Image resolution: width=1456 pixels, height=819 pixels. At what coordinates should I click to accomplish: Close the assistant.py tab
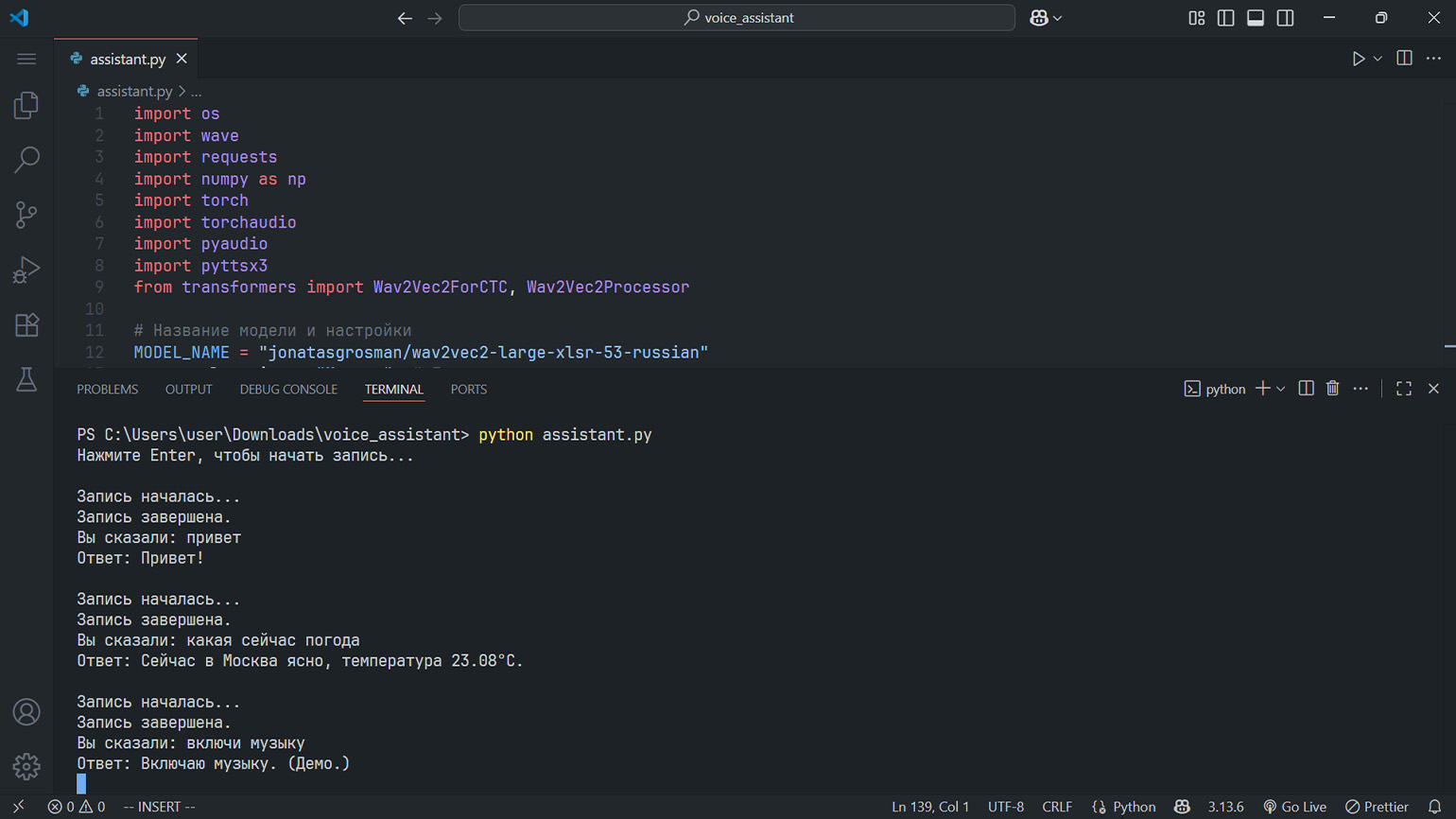(182, 59)
